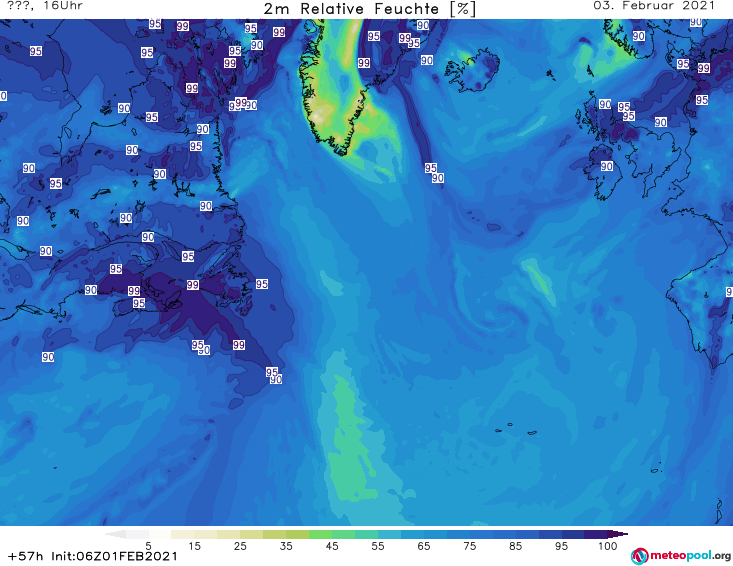Viewport: 733px width, 566px height.
Task: Click the colorbar tick label '75'
Action: (x=470, y=546)
